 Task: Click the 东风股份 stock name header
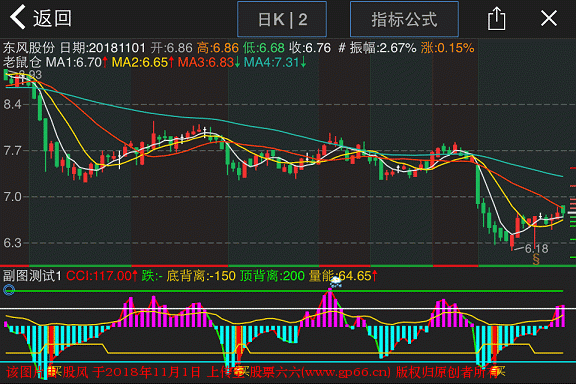(x=29, y=48)
